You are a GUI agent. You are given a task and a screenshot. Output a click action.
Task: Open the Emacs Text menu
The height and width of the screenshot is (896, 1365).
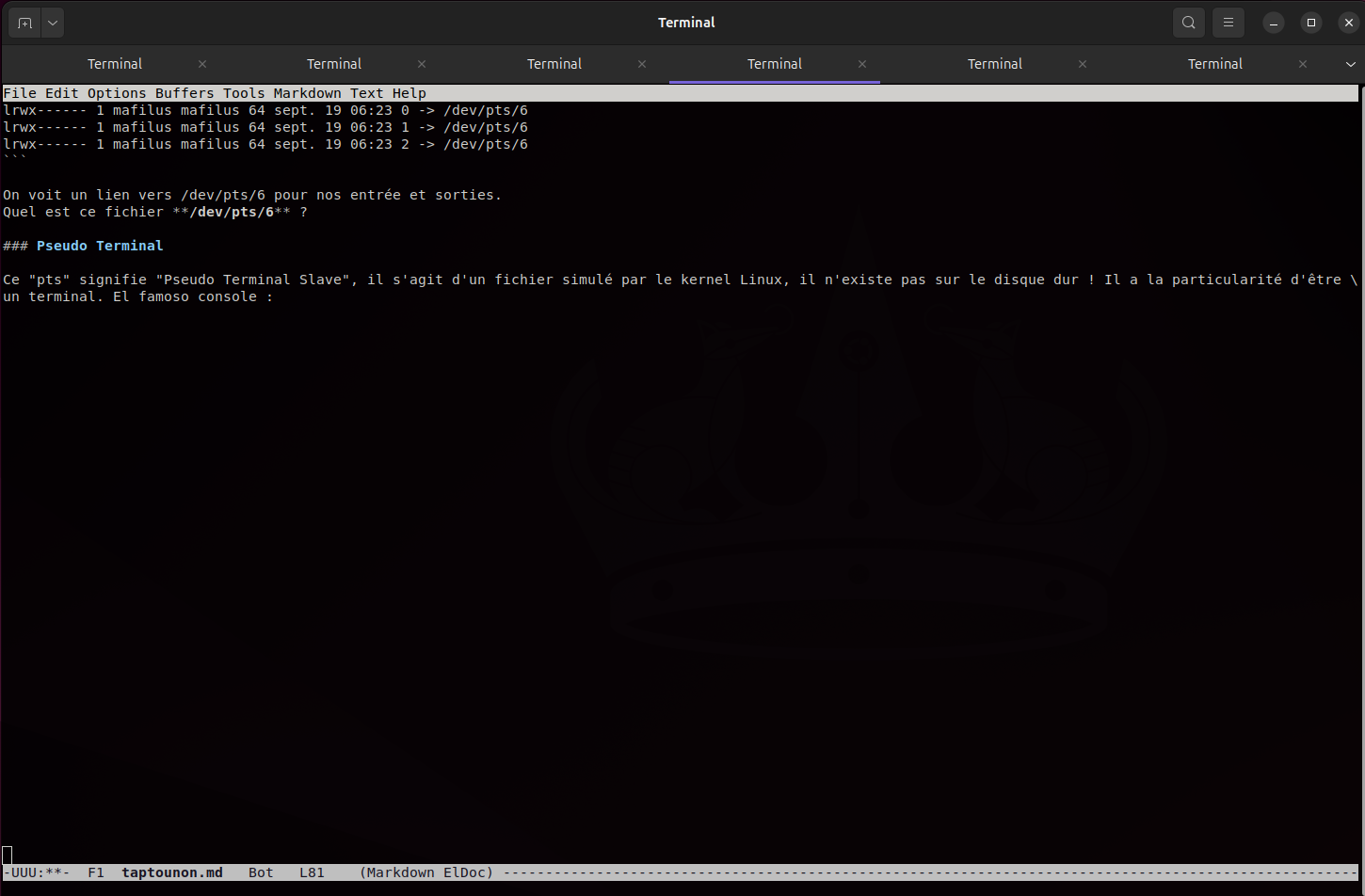point(367,93)
